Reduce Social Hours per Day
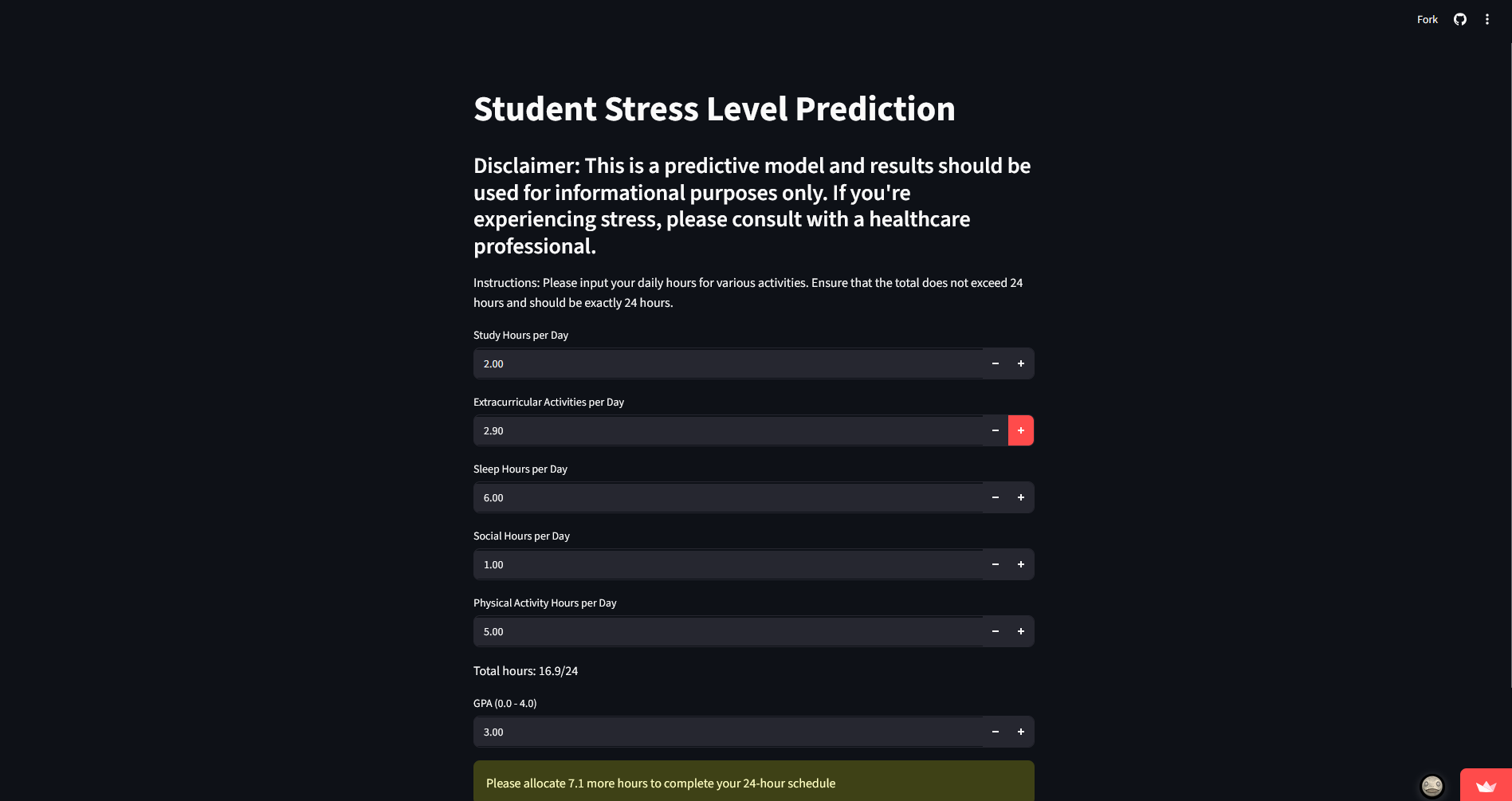This screenshot has height=801, width=1512. [996, 564]
